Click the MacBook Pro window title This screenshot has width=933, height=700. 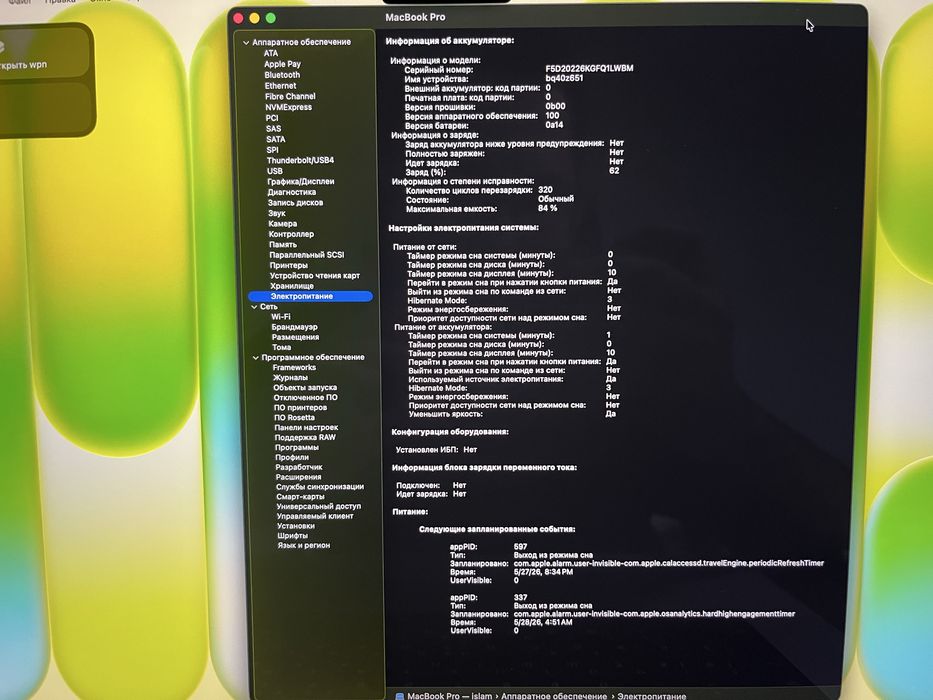tap(415, 17)
